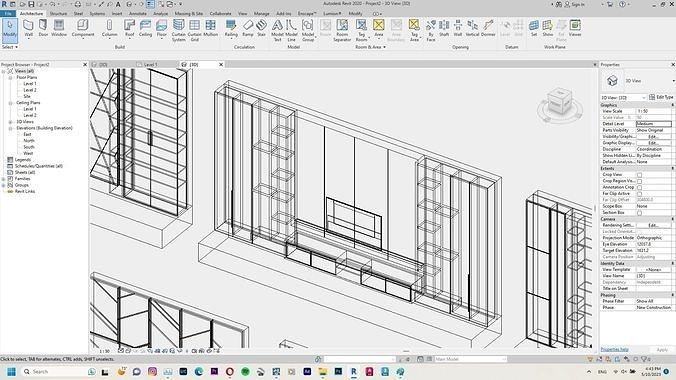Activate the Model Line tool

point(291,30)
